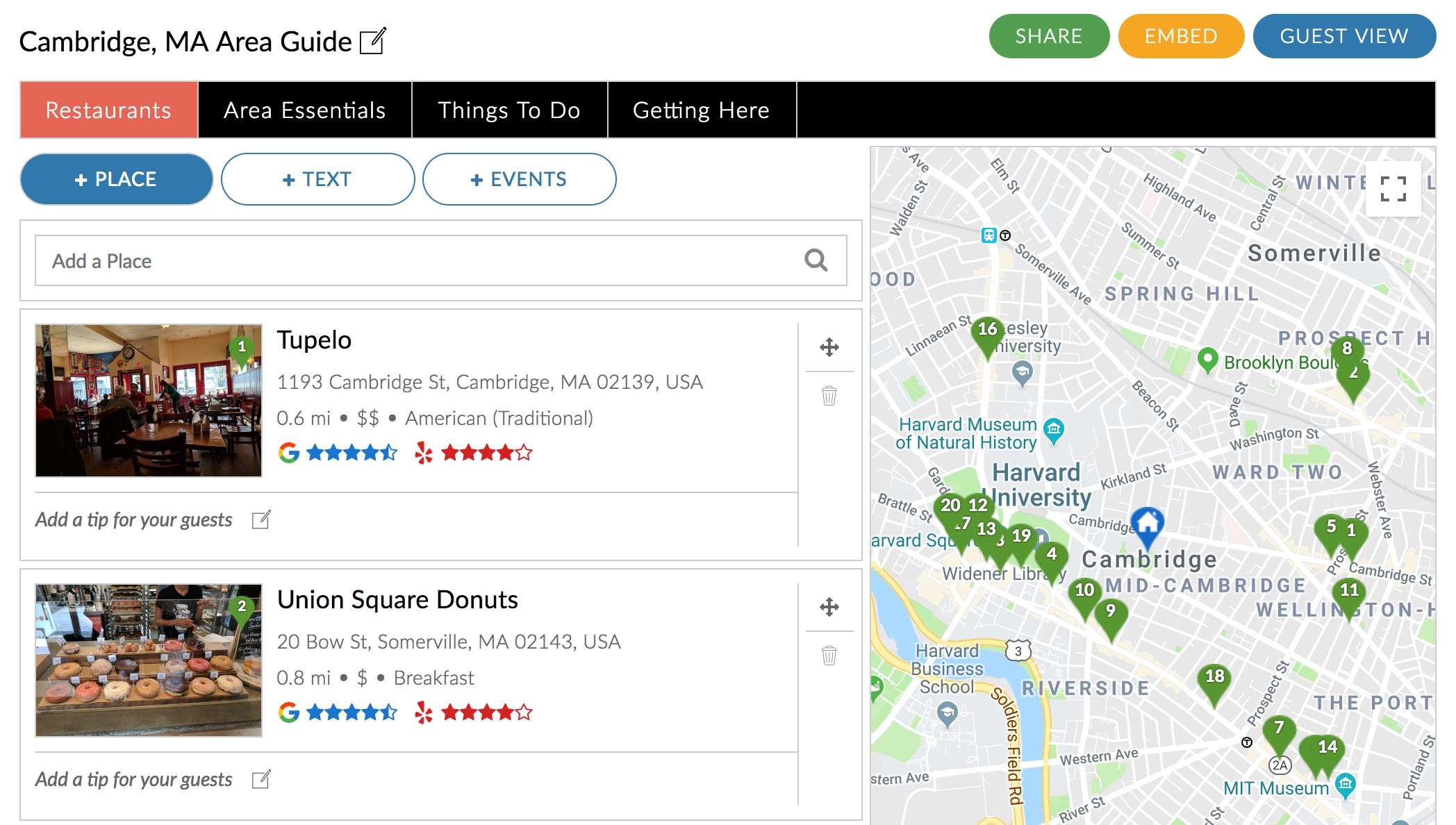Select map pin number 5
The height and width of the screenshot is (825, 1456).
pos(1330,529)
